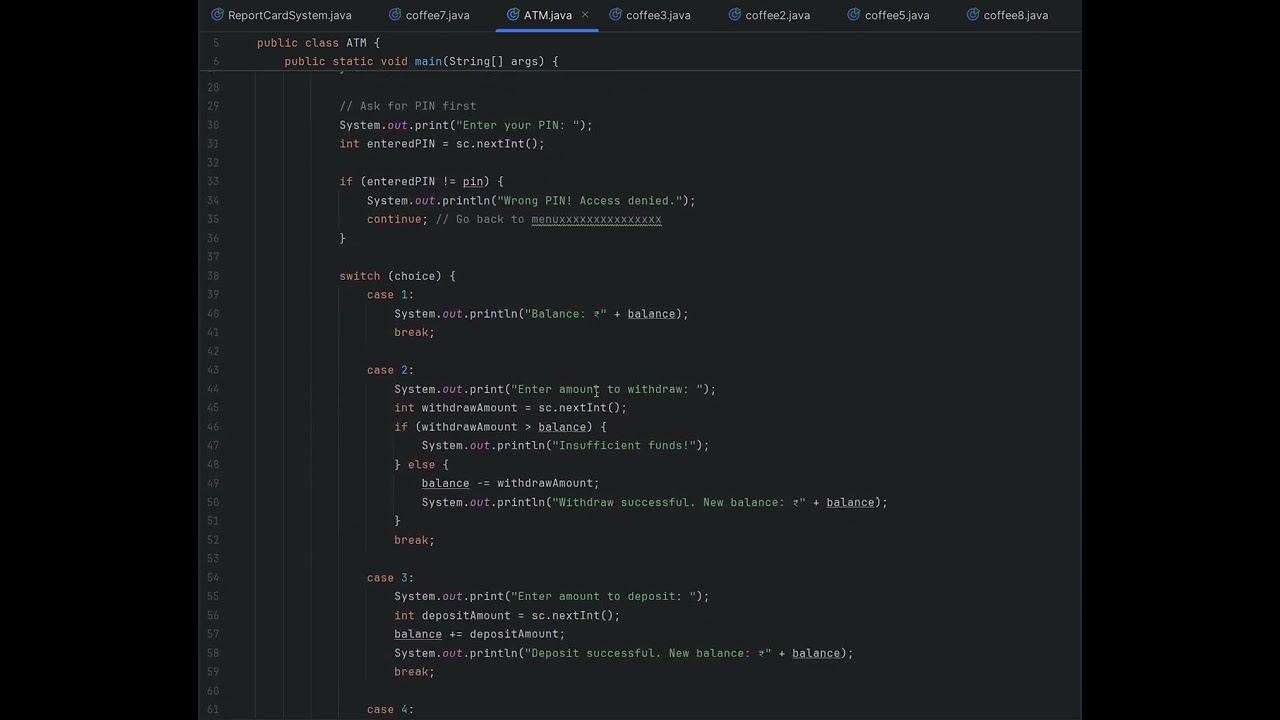Click the 'case 4:' label
This screenshot has width=1280, height=720.
click(x=390, y=710)
